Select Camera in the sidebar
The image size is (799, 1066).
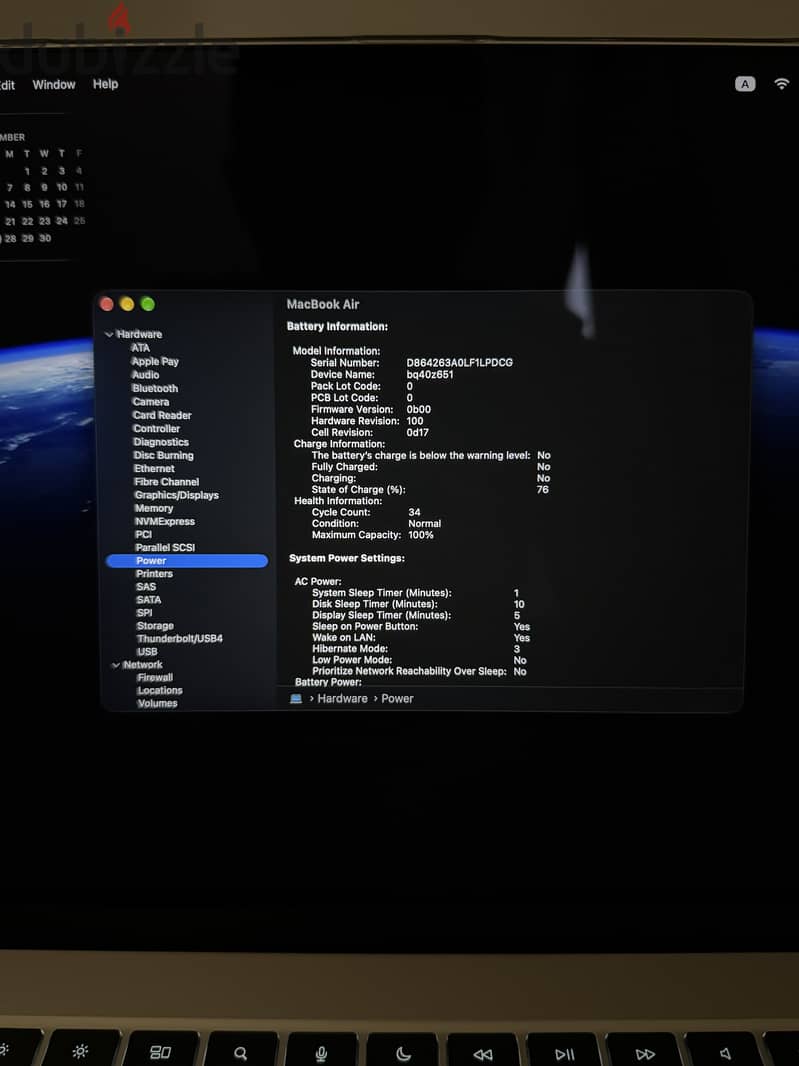click(x=151, y=402)
